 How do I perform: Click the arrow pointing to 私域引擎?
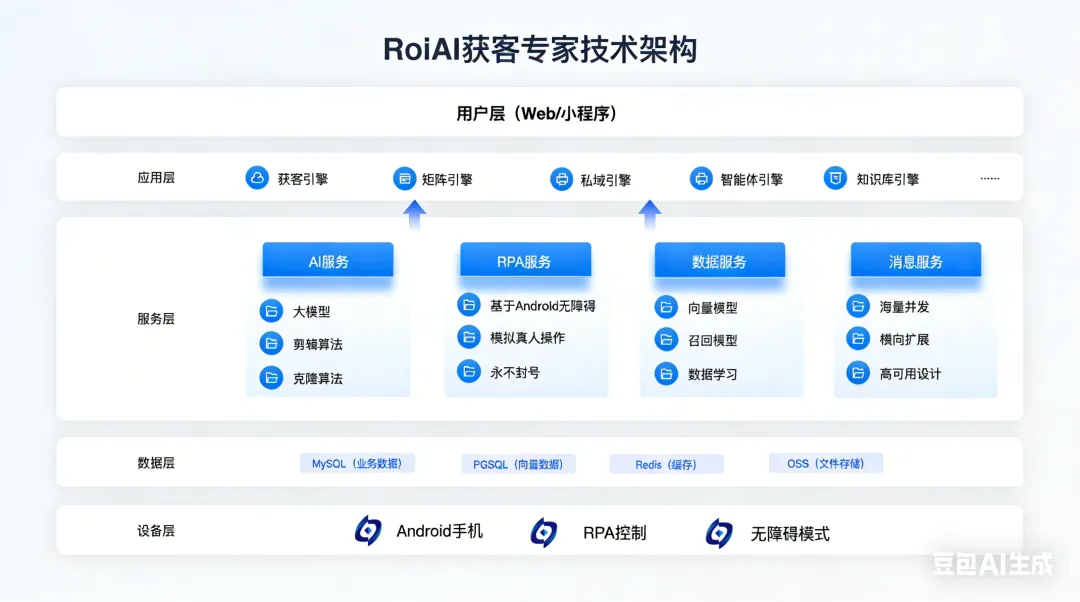pos(651,212)
